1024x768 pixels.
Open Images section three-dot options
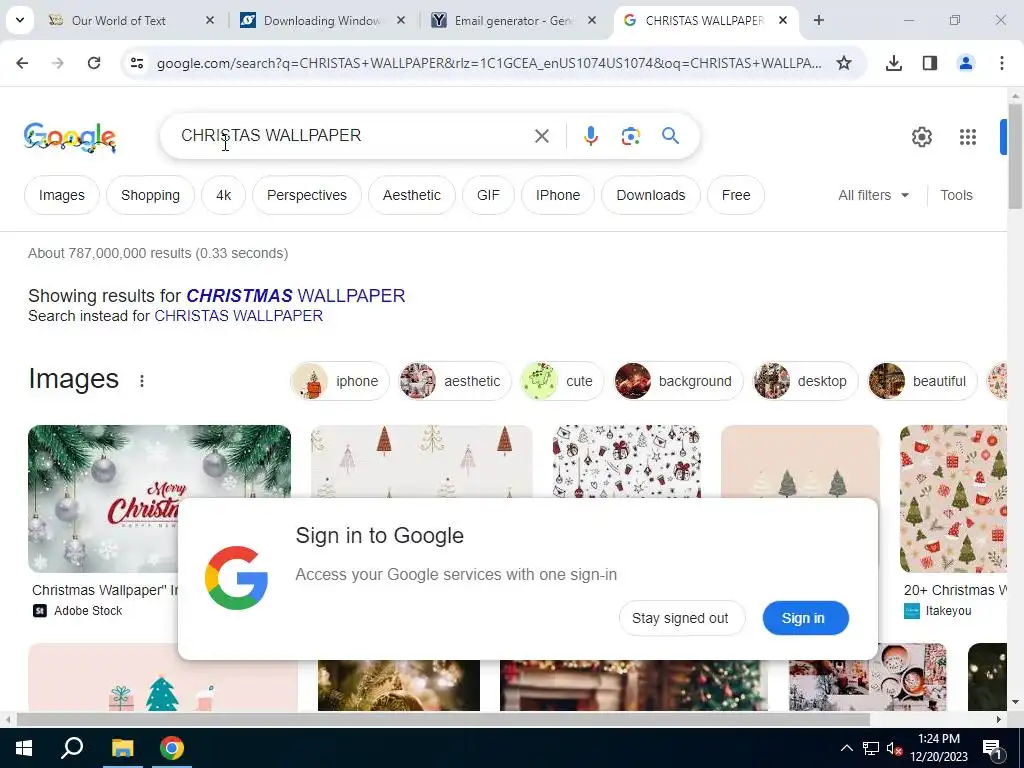click(x=142, y=381)
